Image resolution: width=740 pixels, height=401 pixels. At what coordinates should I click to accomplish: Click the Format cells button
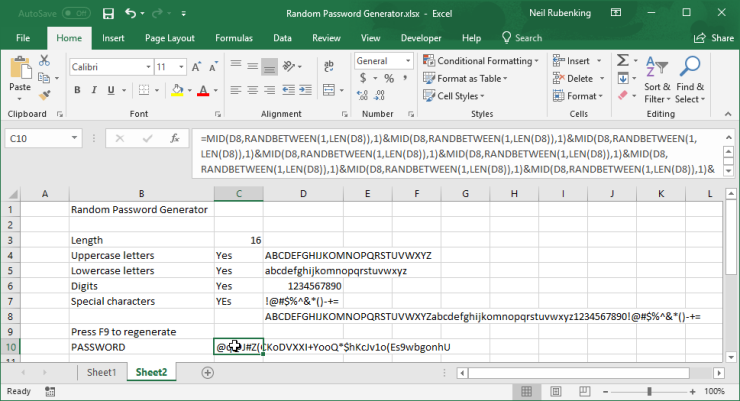(578, 96)
